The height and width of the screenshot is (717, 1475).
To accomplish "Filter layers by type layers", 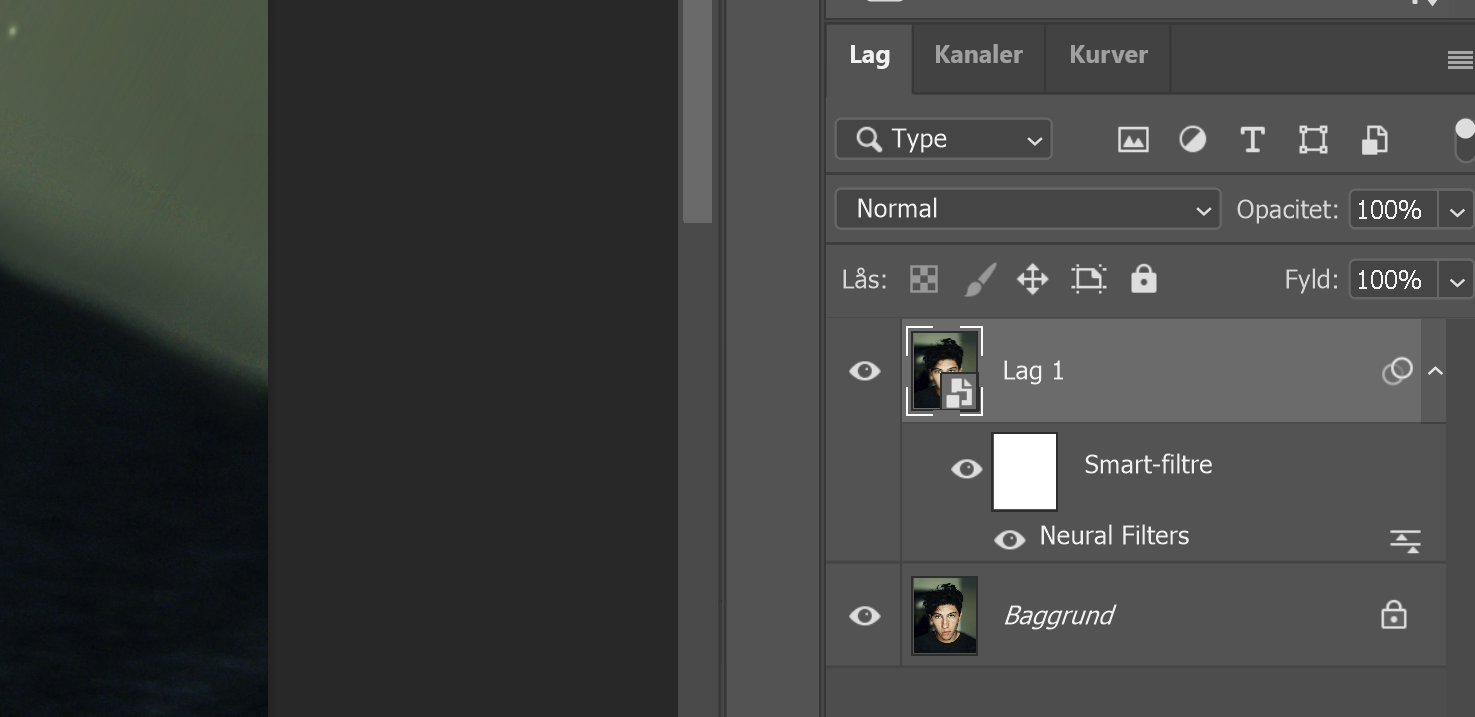I will pyautogui.click(x=1252, y=139).
